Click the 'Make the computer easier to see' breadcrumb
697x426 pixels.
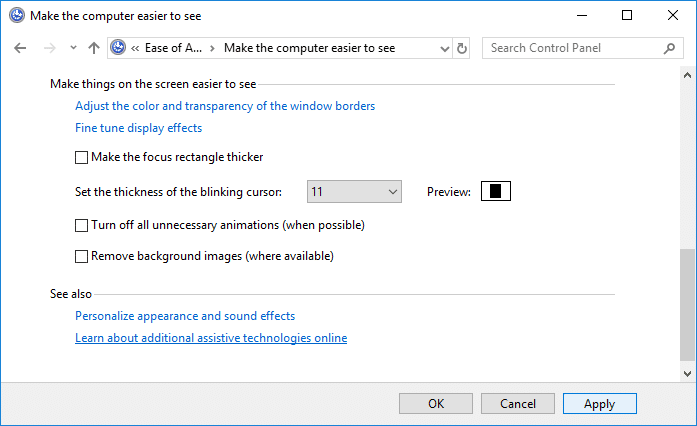(309, 48)
